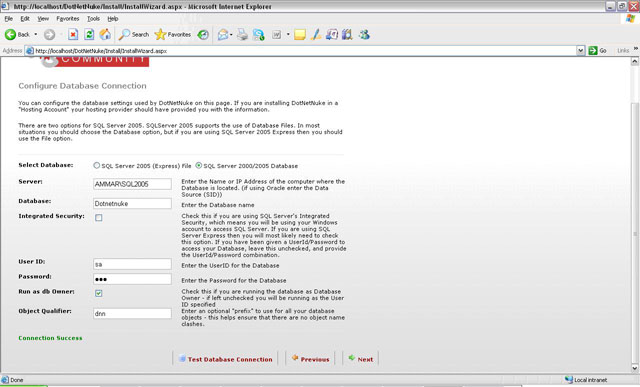This screenshot has height=387, width=640.
Task: Open the Edit menu
Action: click(x=25, y=19)
